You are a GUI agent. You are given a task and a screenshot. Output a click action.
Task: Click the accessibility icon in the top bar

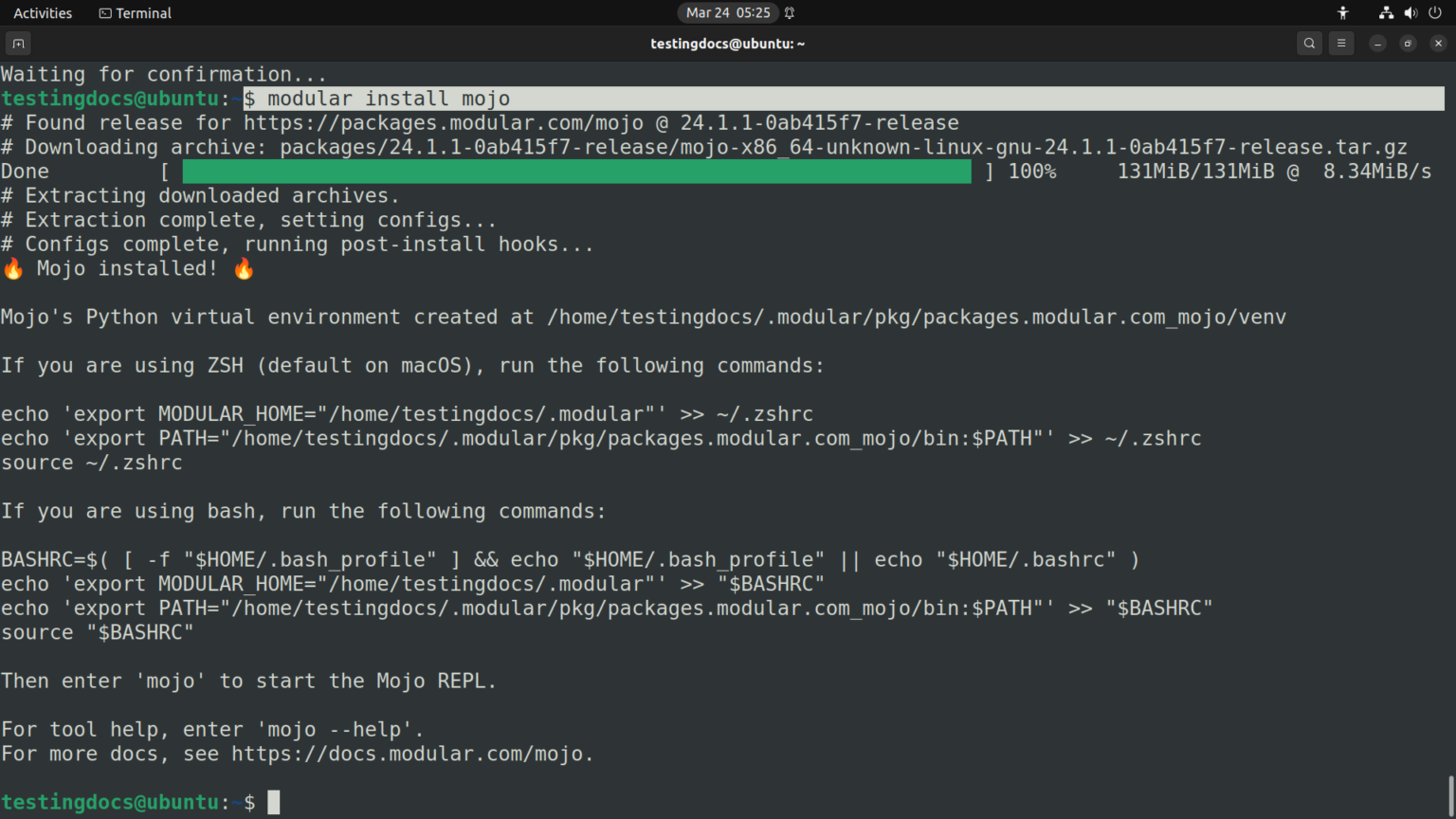tap(1342, 12)
